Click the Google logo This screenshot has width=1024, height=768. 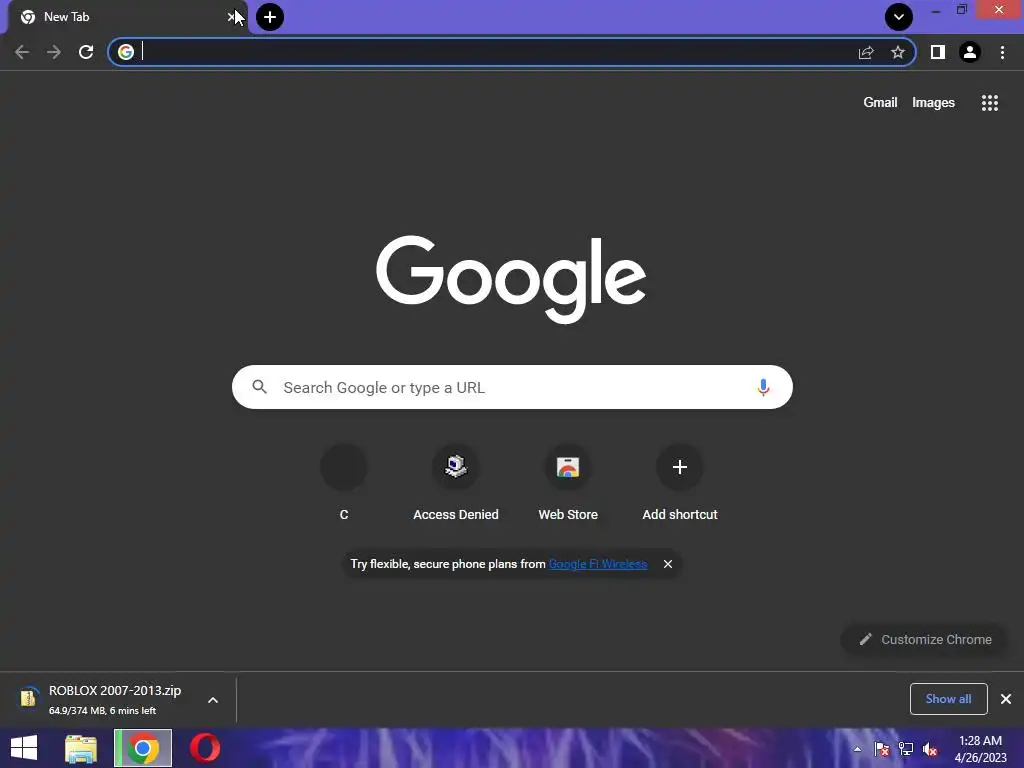(511, 279)
